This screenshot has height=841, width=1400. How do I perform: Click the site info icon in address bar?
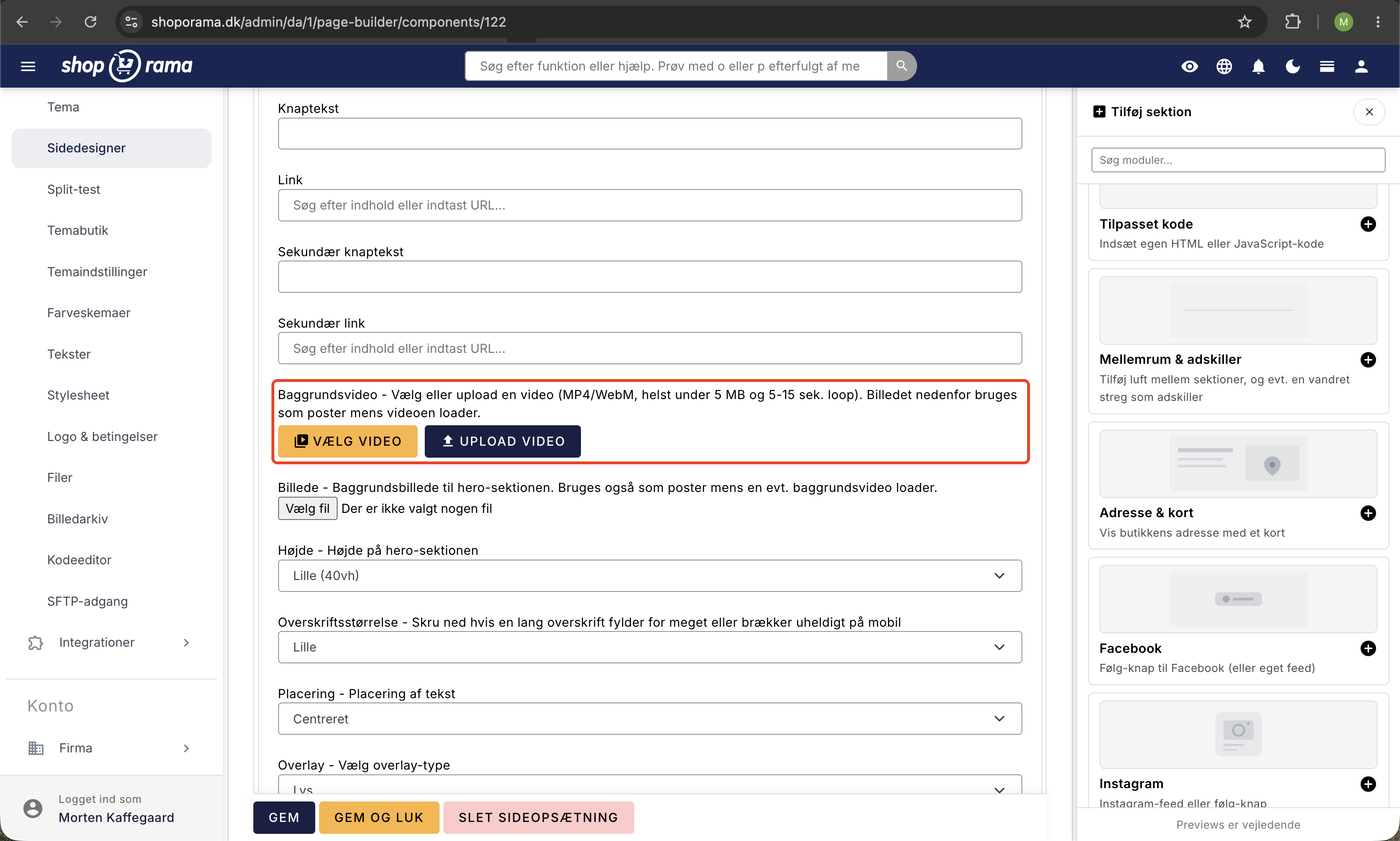pyautogui.click(x=131, y=22)
